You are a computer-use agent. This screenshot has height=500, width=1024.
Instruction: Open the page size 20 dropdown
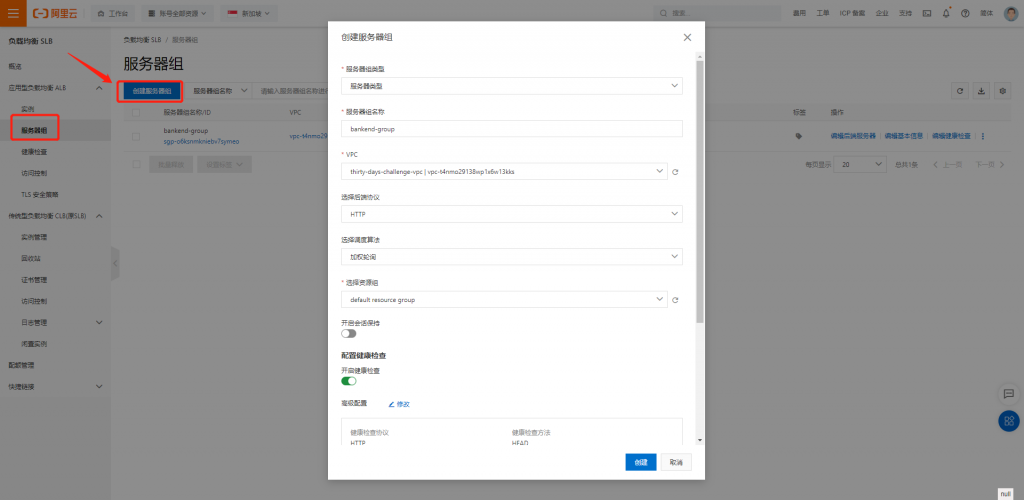coord(861,164)
